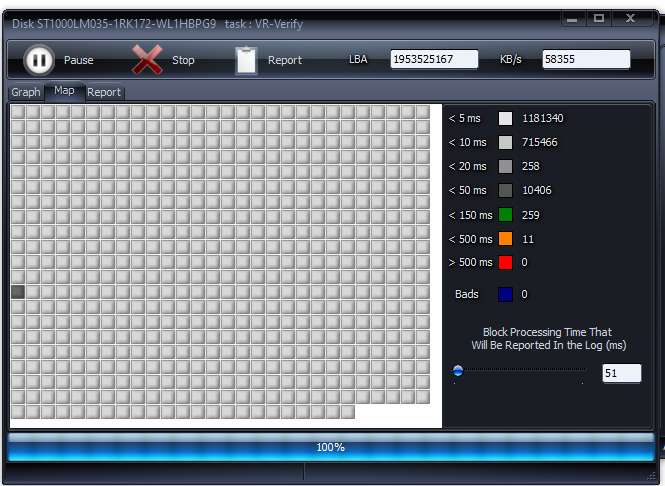Click the orange < 500 ms swatch

click(505, 239)
